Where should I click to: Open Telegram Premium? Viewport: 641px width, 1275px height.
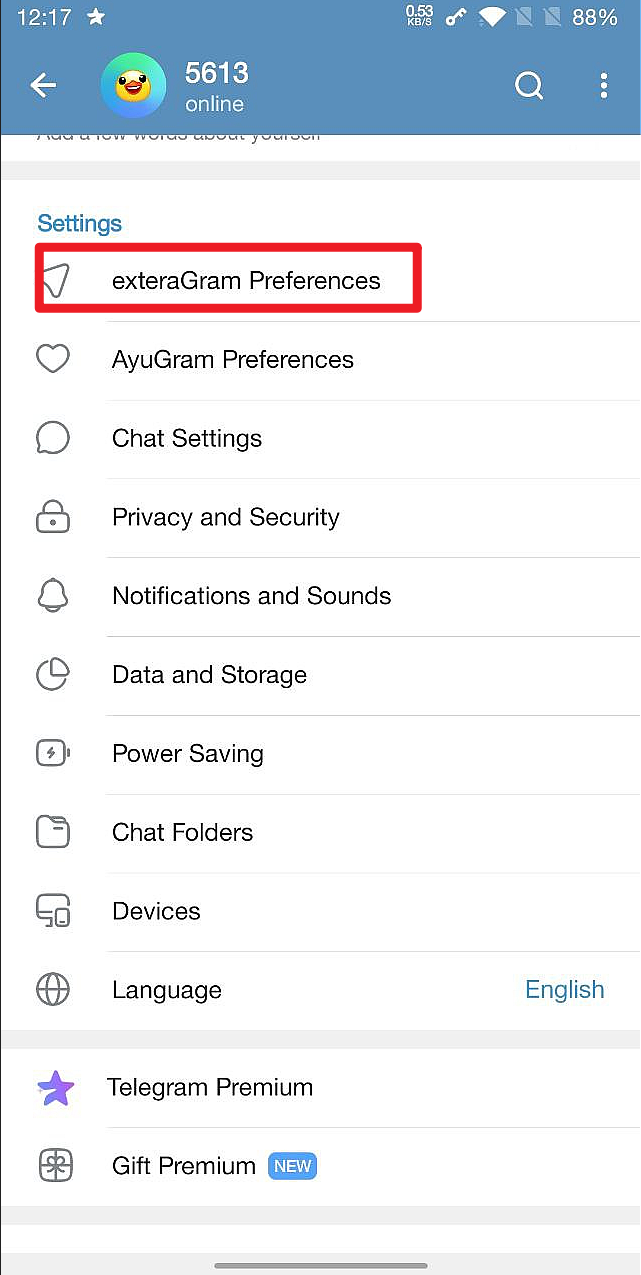[x=210, y=1087]
